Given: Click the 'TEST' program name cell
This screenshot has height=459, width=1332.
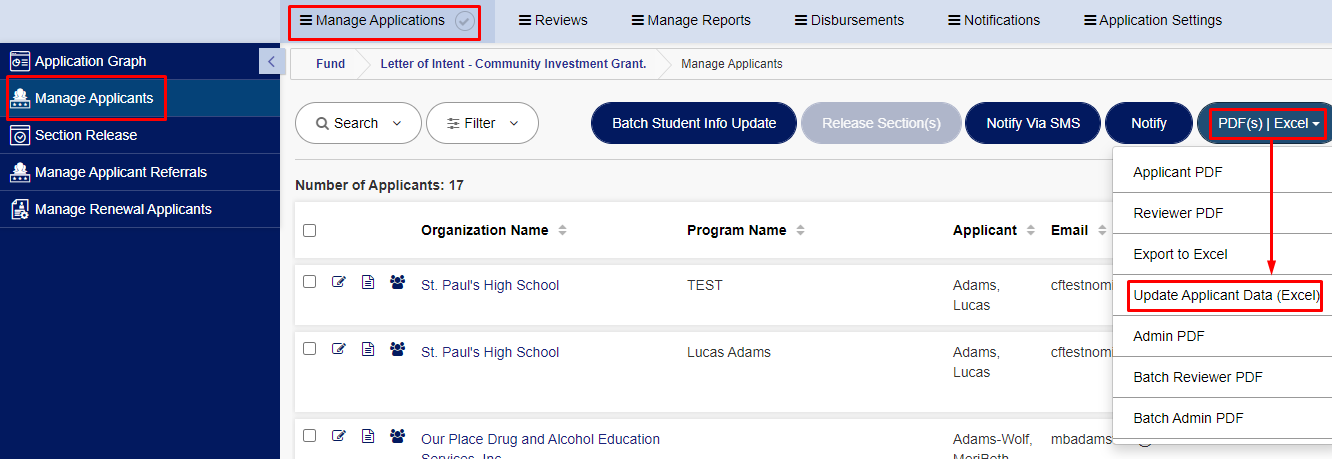Looking at the screenshot, I should (704, 285).
